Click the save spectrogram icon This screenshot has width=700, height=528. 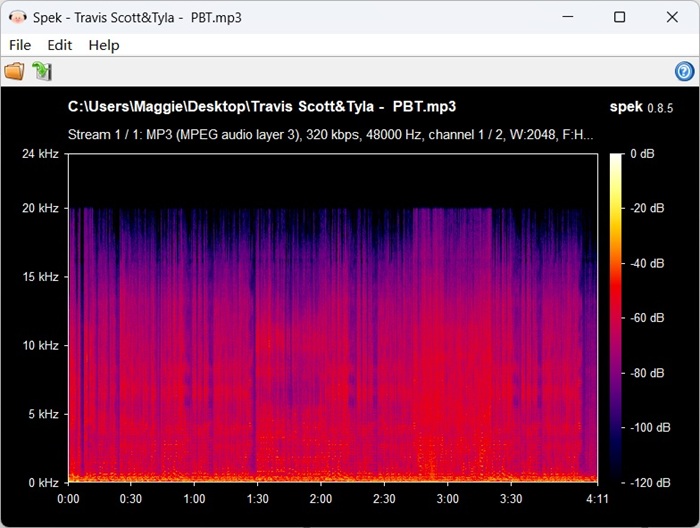(42, 71)
